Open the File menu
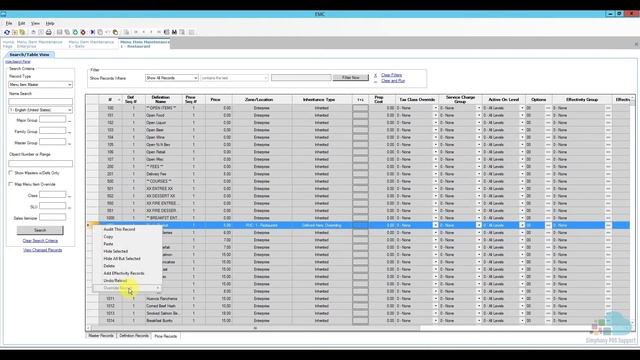The image size is (640, 360). 9,24
